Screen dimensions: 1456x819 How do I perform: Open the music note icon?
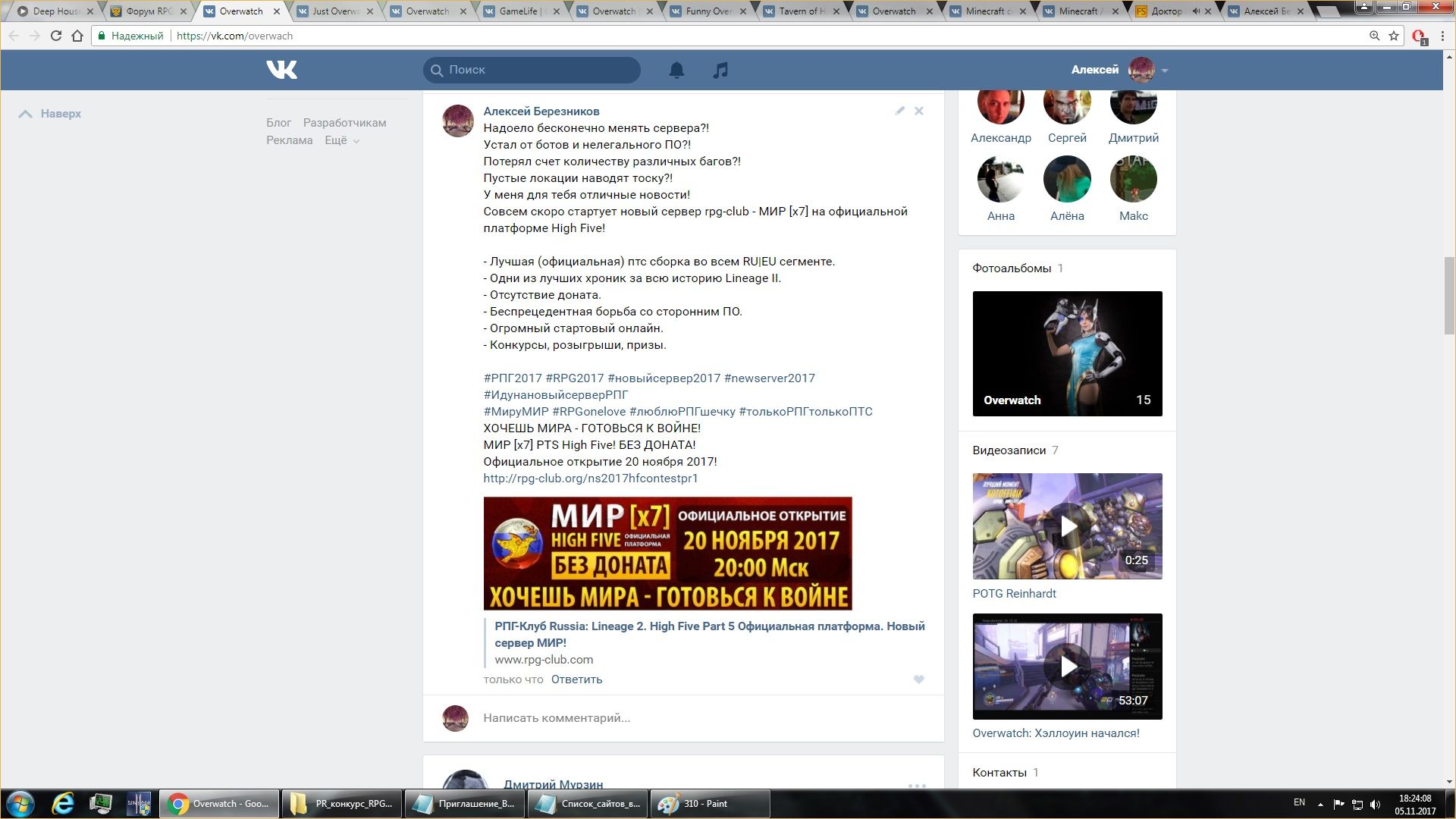coord(720,70)
